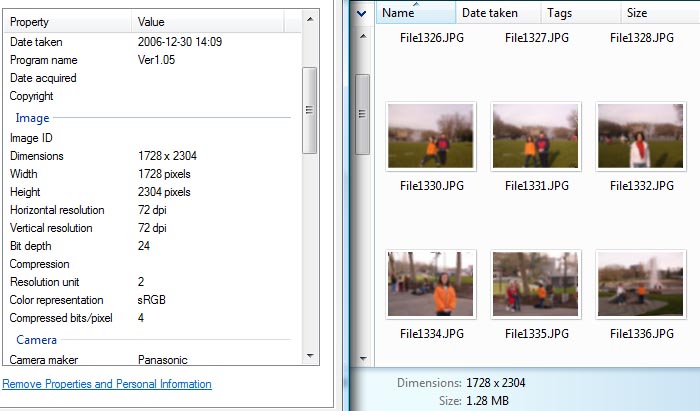
Task: Sort by the Size column header
Action: [660, 13]
